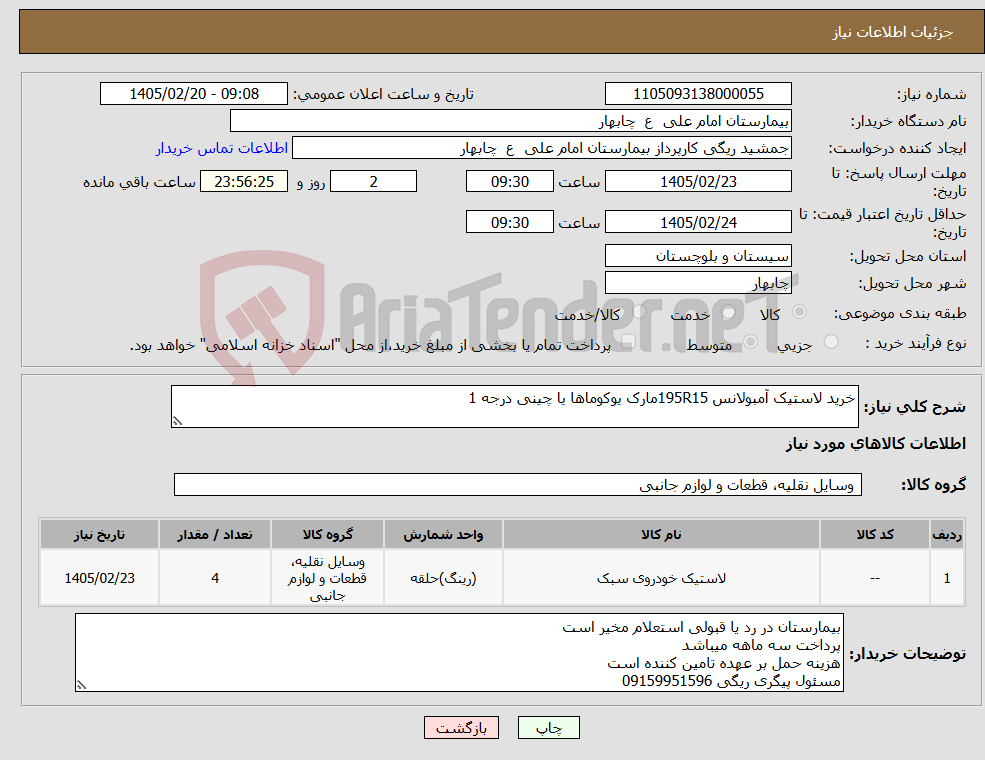
Task: Click the کد کالا column header
Action: pyautogui.click(x=874, y=535)
